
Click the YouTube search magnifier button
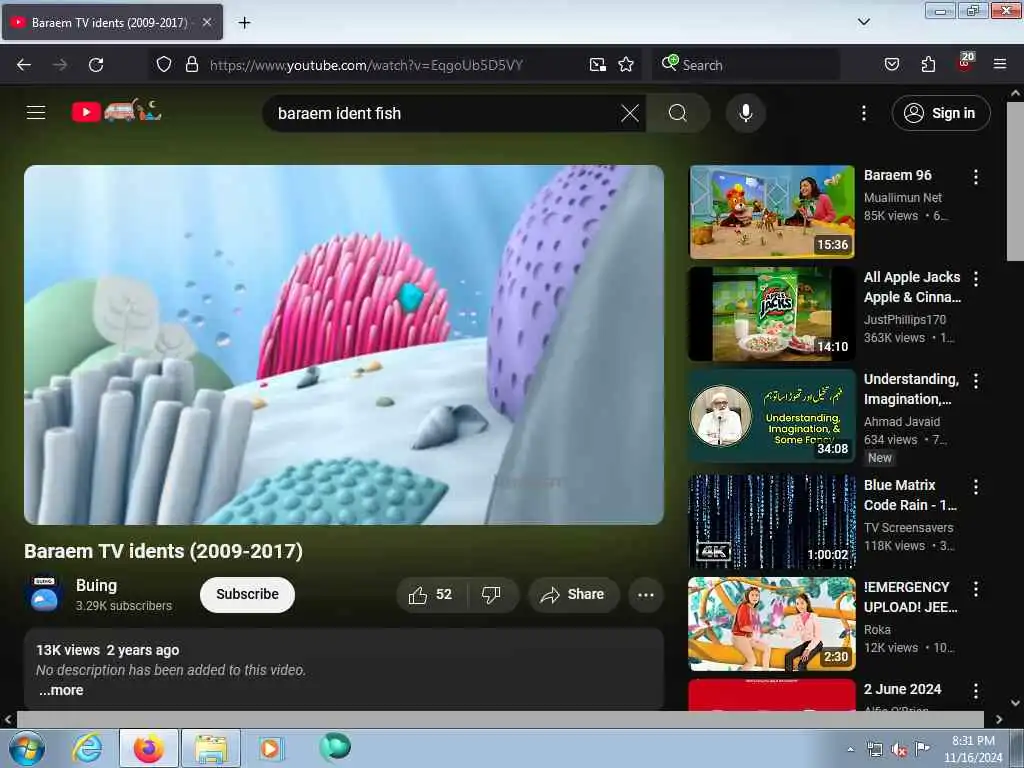(x=678, y=113)
